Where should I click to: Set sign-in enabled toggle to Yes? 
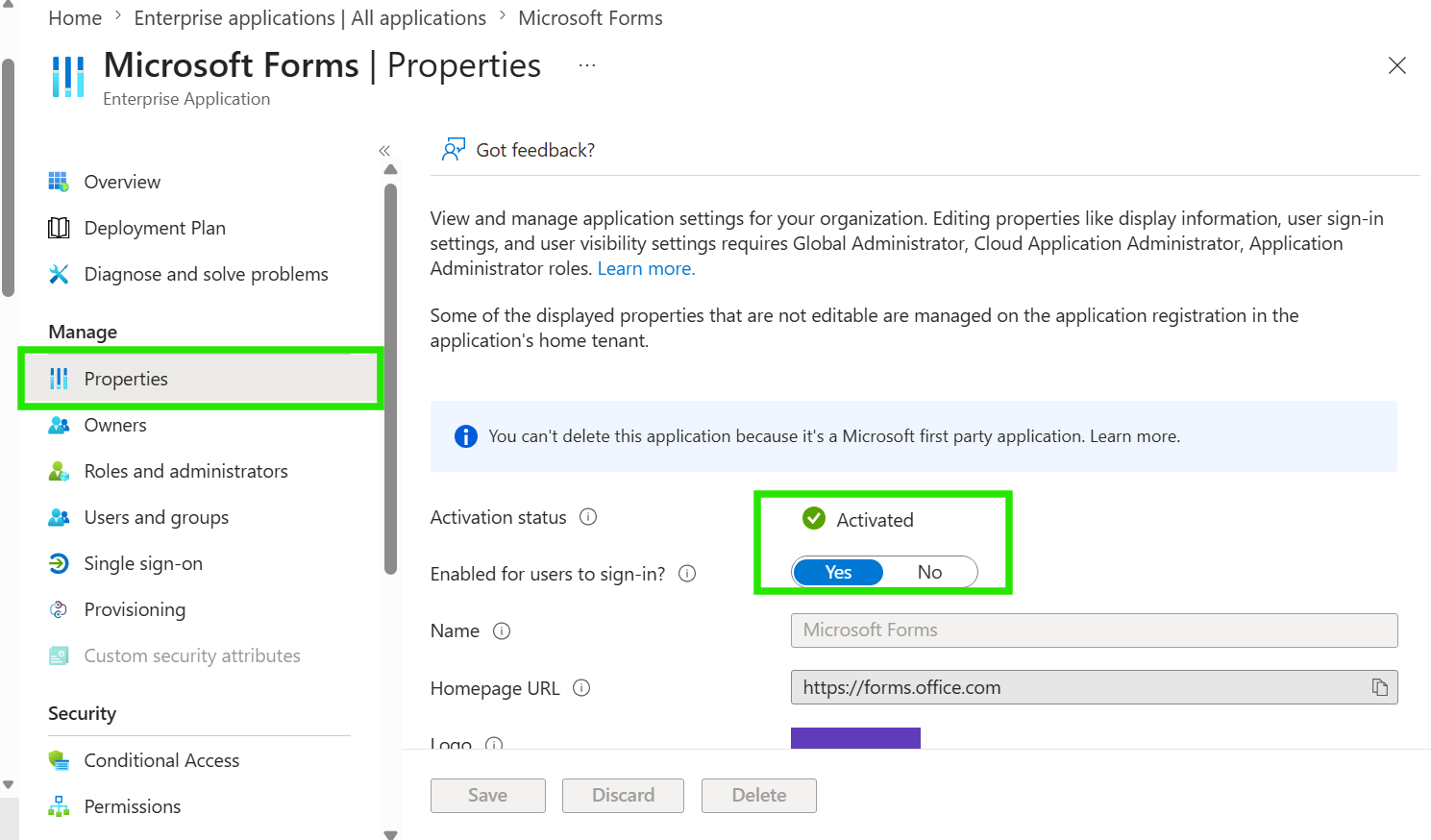(838, 572)
